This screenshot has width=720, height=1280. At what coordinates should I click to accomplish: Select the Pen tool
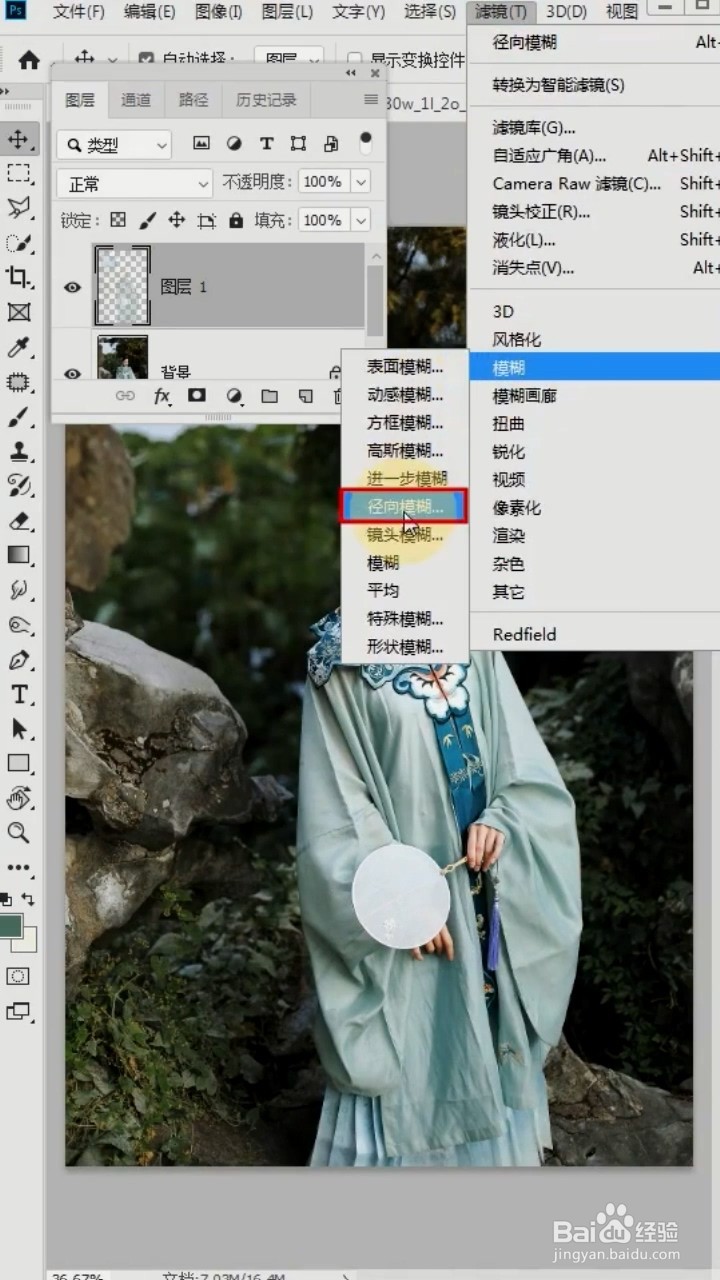coord(19,660)
